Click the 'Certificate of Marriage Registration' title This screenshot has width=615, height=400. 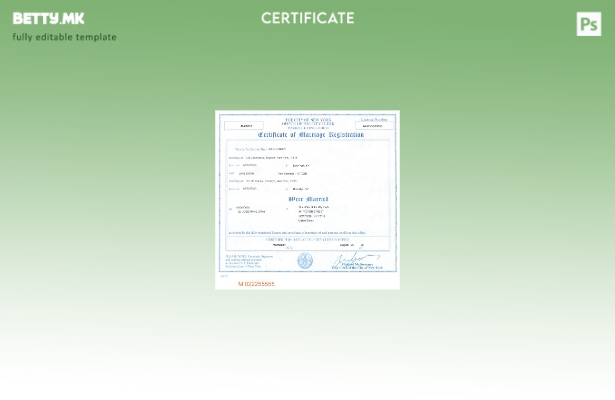point(310,134)
